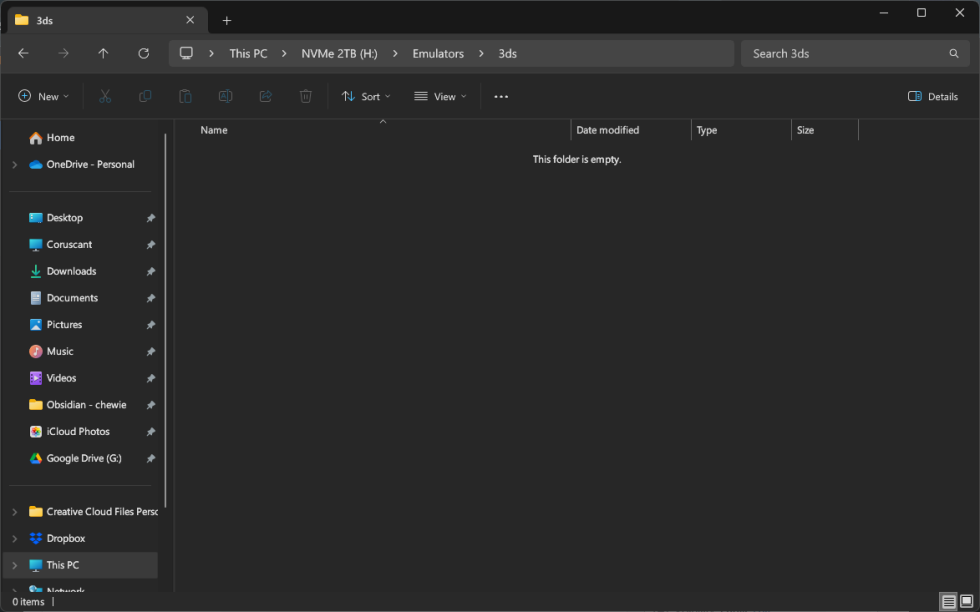
Task: Expand the OneDrive - Personal tree node
Action: 14,165
